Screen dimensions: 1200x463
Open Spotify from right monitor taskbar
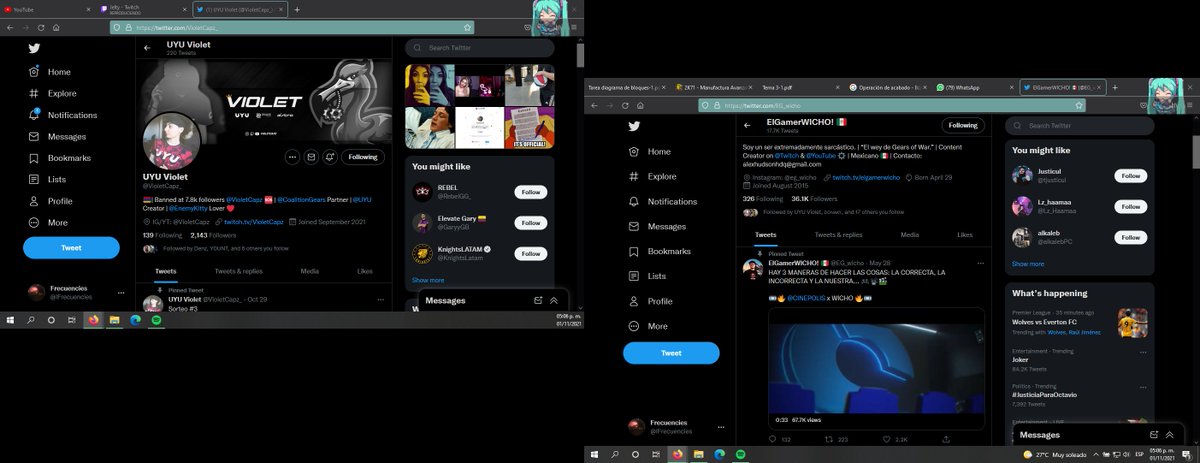point(740,455)
